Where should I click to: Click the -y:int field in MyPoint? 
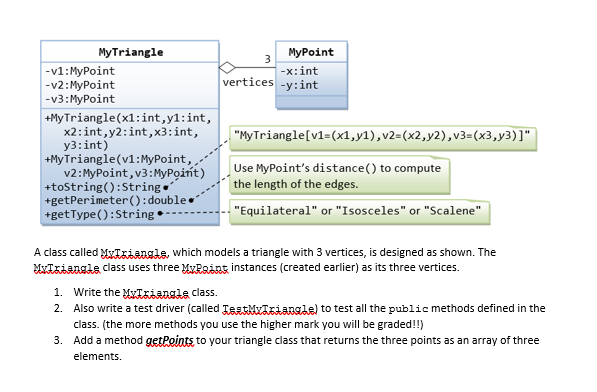(299, 85)
